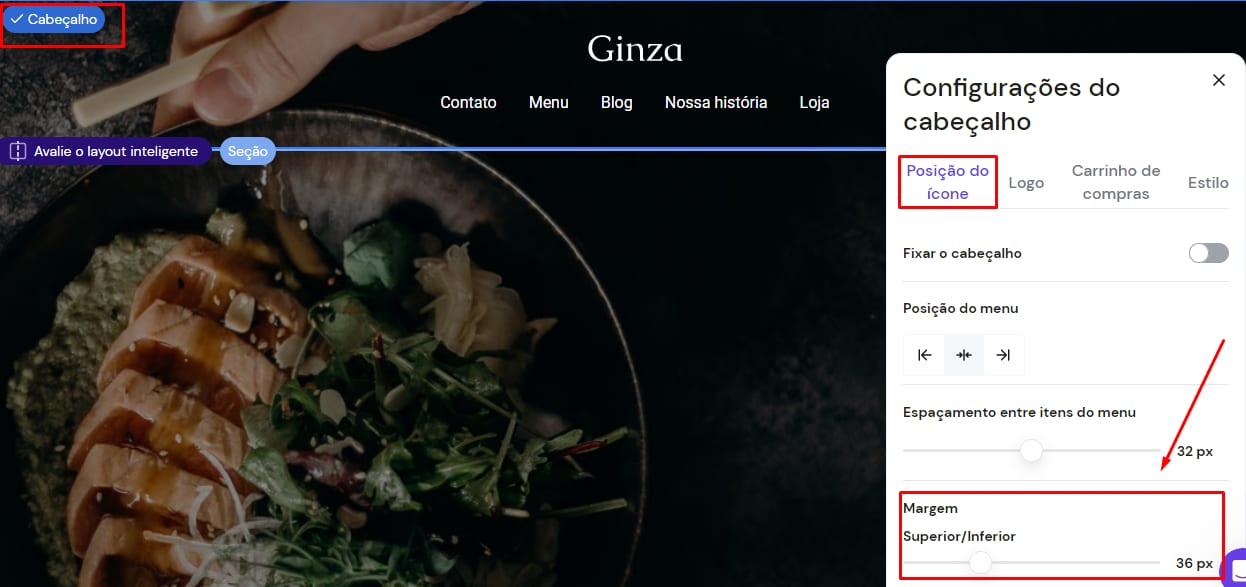
Task: Click the Menu navigation item
Action: click(x=548, y=102)
